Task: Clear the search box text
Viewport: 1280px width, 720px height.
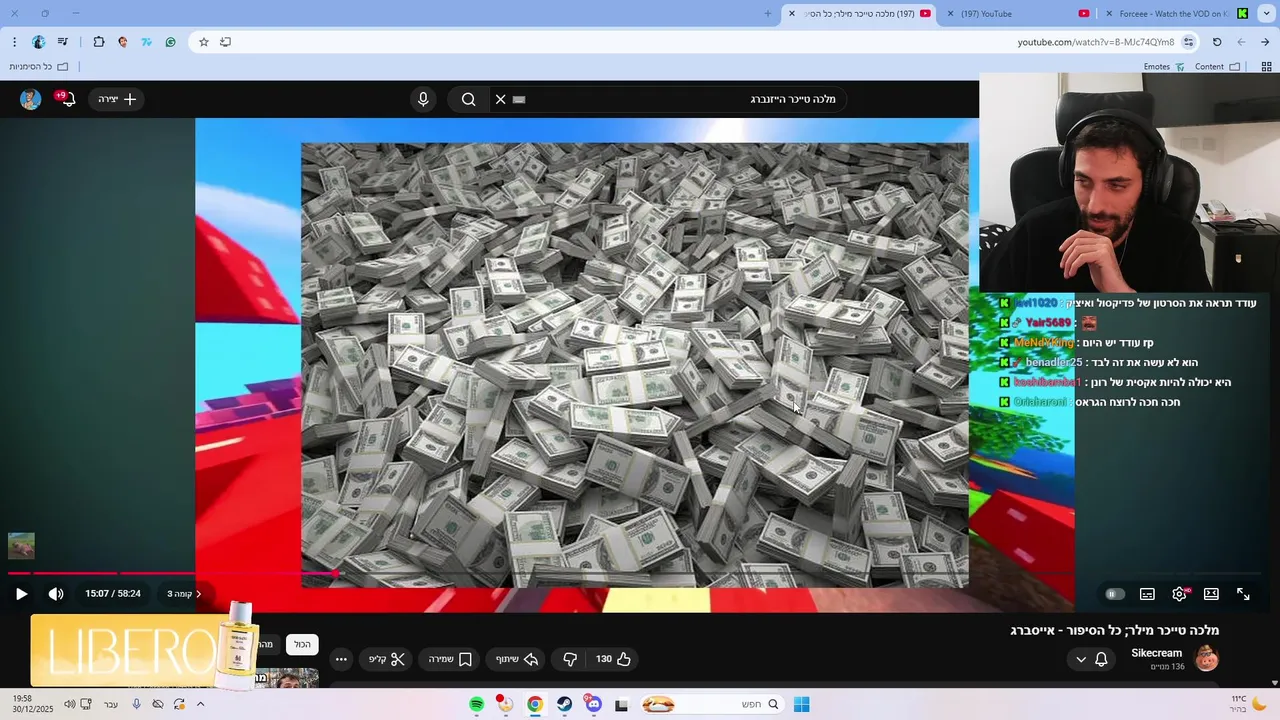Action: 501,99
